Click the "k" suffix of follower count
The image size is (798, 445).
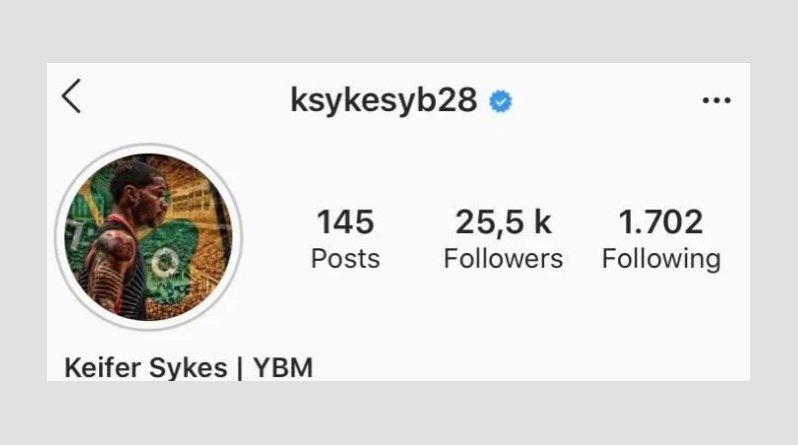click(x=543, y=222)
